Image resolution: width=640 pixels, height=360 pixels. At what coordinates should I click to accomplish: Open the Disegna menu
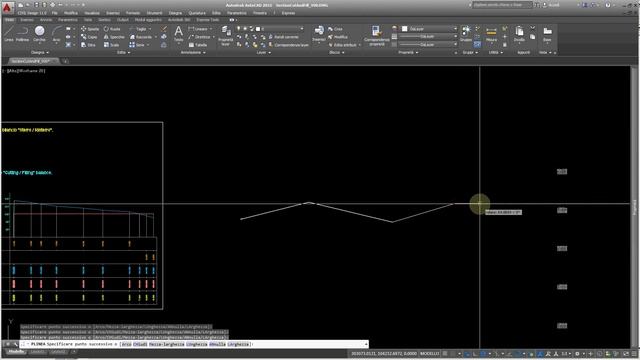coord(175,13)
